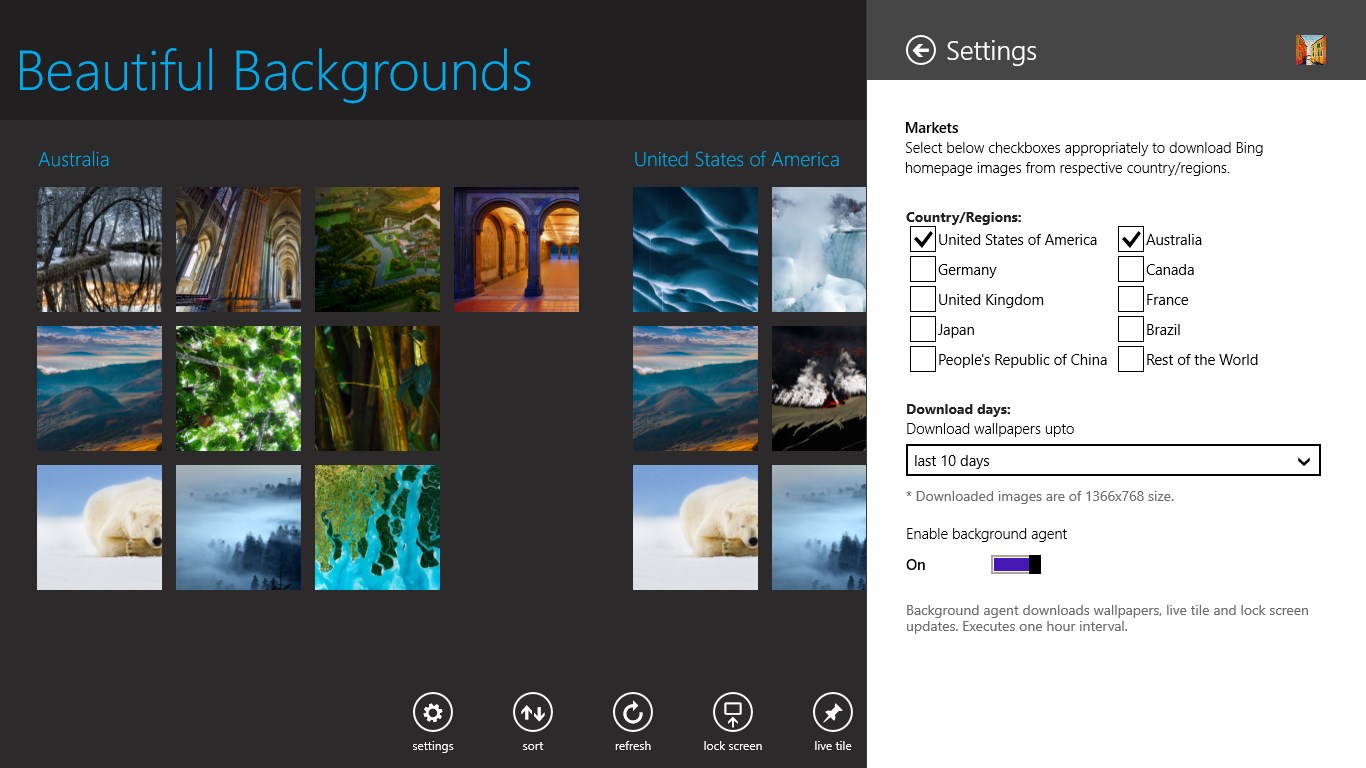Click the app logo in Settings panel

(x=1310, y=47)
